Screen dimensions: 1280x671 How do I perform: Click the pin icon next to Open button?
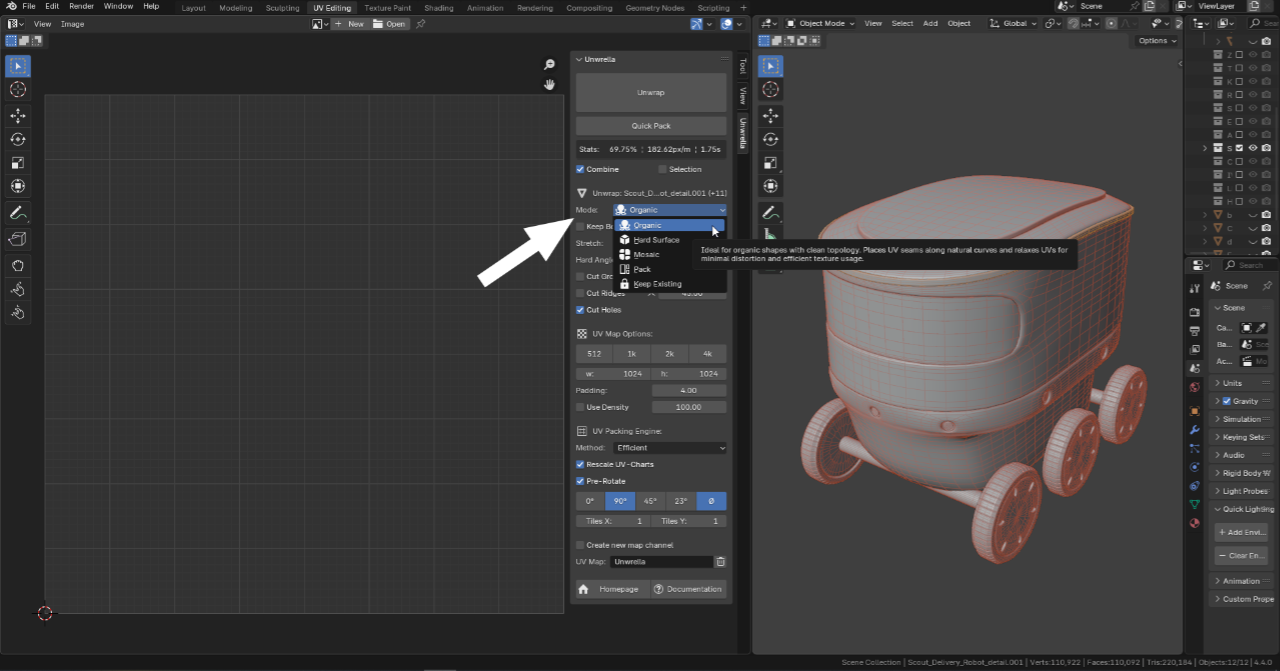click(x=420, y=23)
